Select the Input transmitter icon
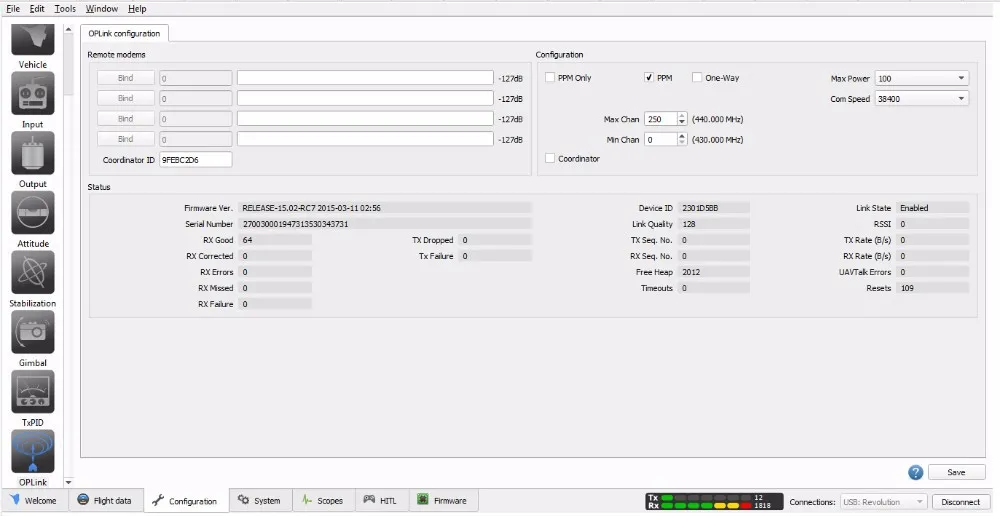 (x=33, y=93)
